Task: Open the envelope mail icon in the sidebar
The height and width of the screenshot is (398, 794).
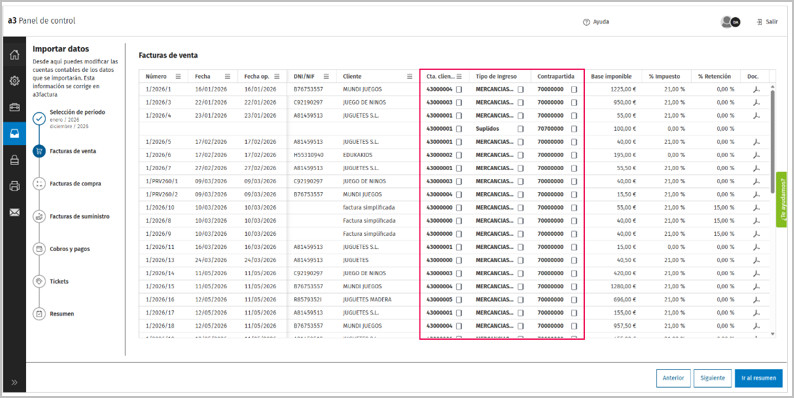Action: click(x=14, y=213)
